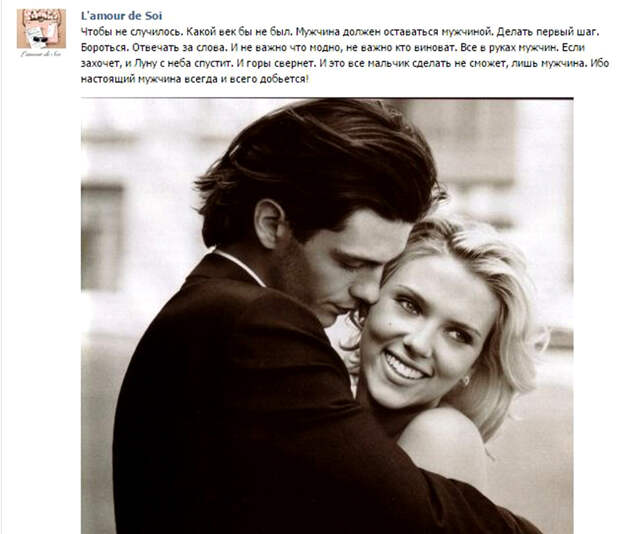620x534 pixels.
Task: Click the man's white shirt collar
Action: [x=241, y=267]
